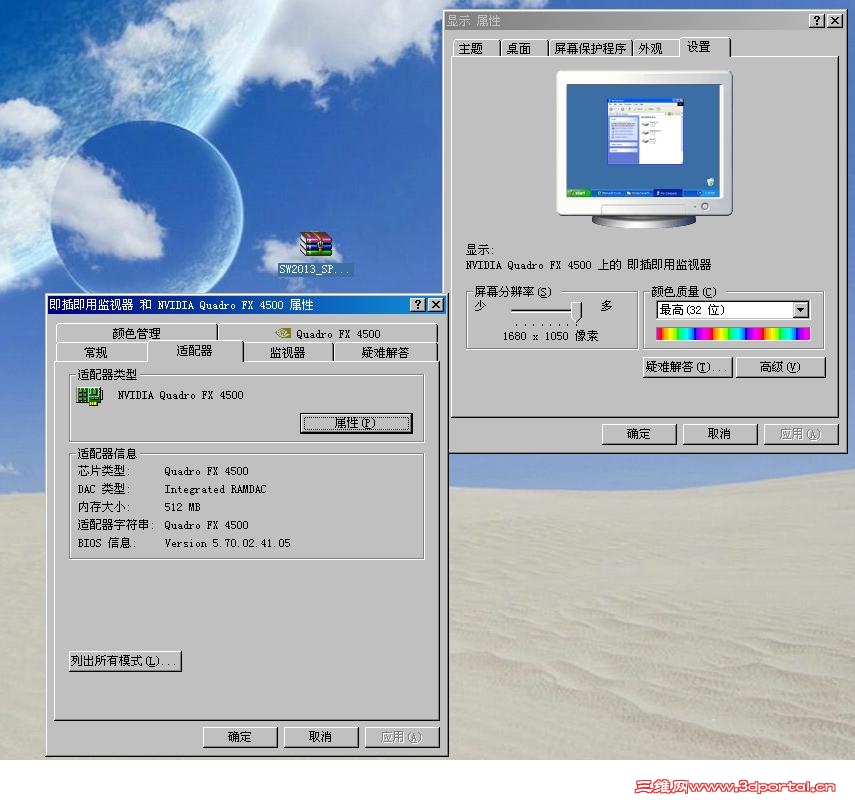Click the NVIDIA adapter card icon

(x=90, y=396)
